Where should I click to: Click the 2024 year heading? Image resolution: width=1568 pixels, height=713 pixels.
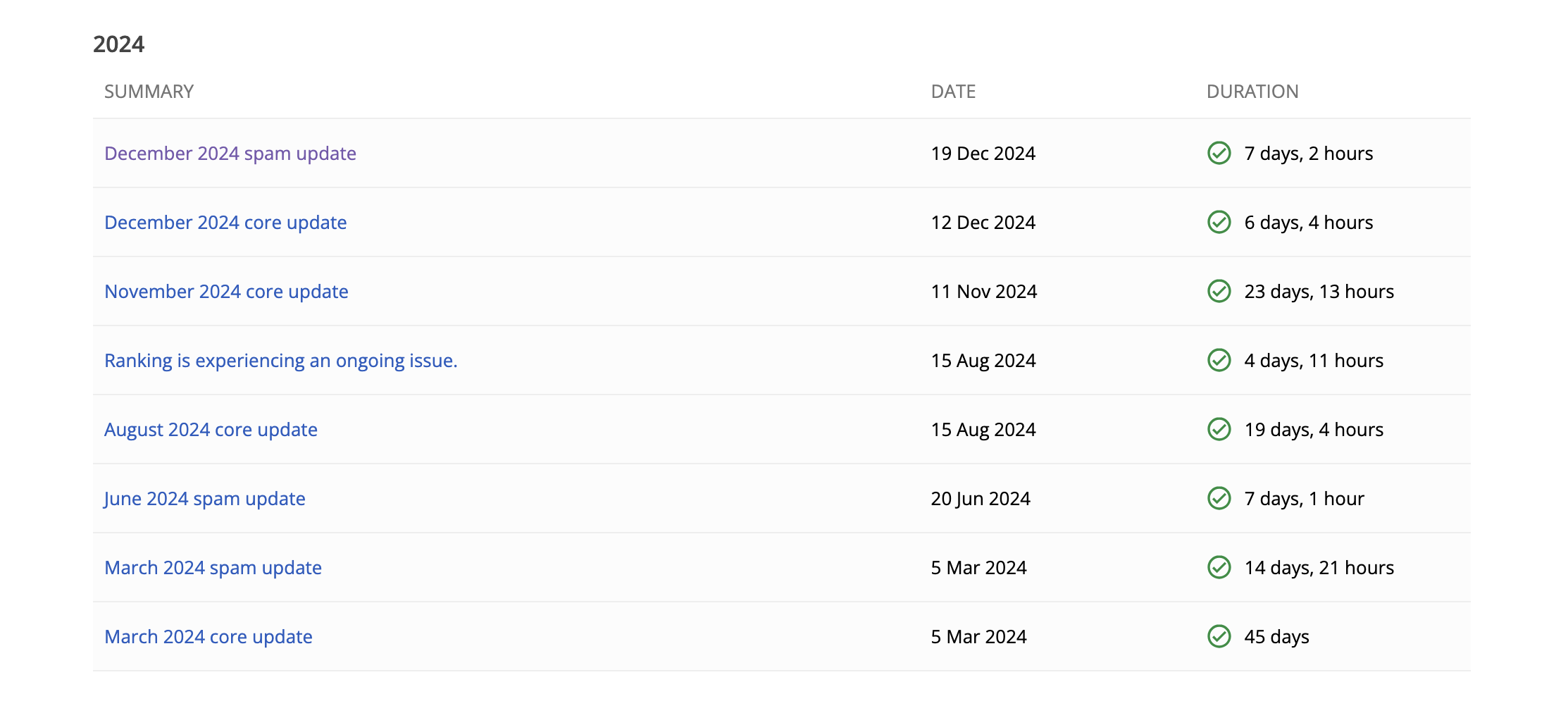click(118, 44)
